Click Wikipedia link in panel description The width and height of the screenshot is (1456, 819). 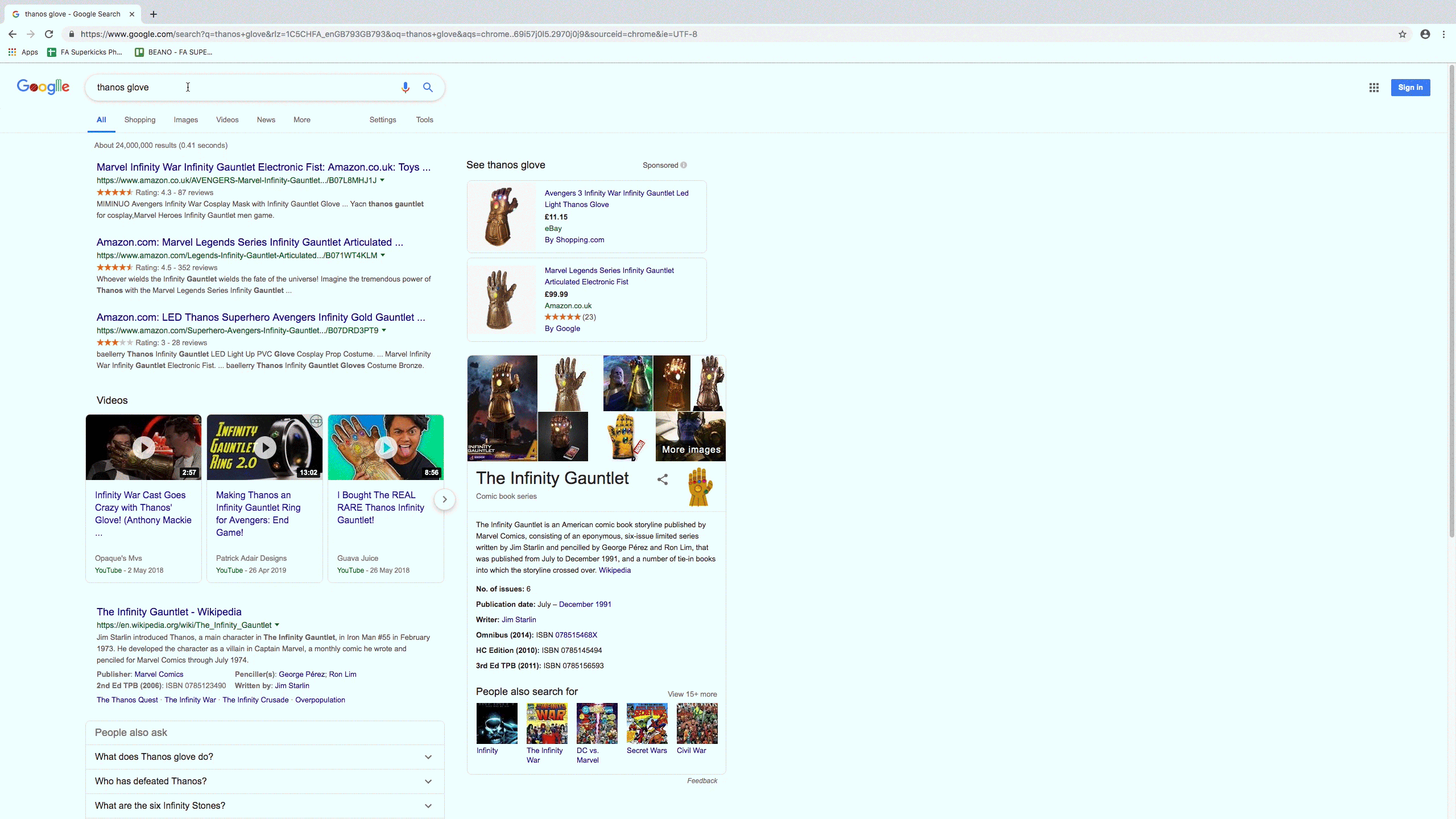tap(615, 570)
